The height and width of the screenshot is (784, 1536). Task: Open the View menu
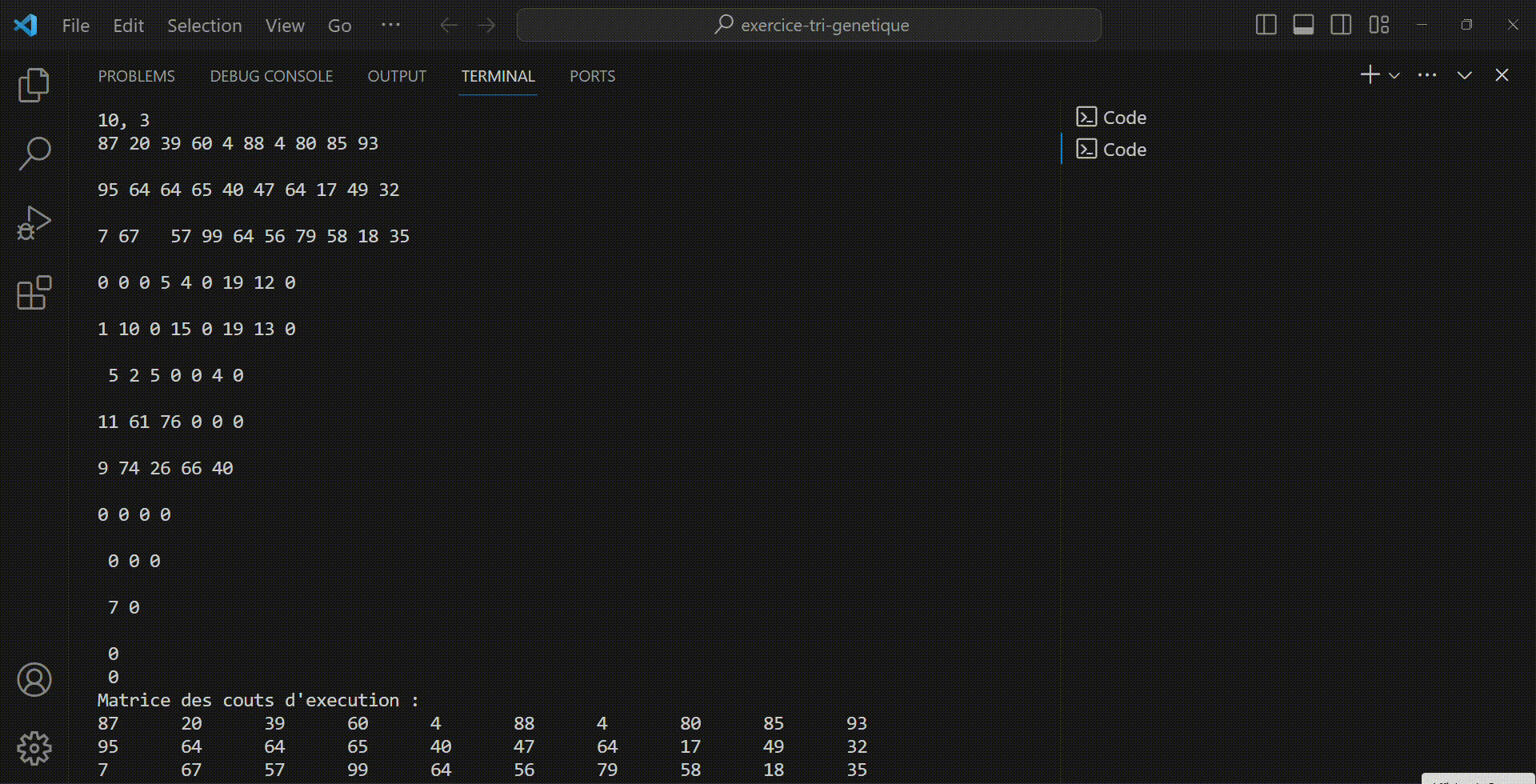[x=285, y=25]
